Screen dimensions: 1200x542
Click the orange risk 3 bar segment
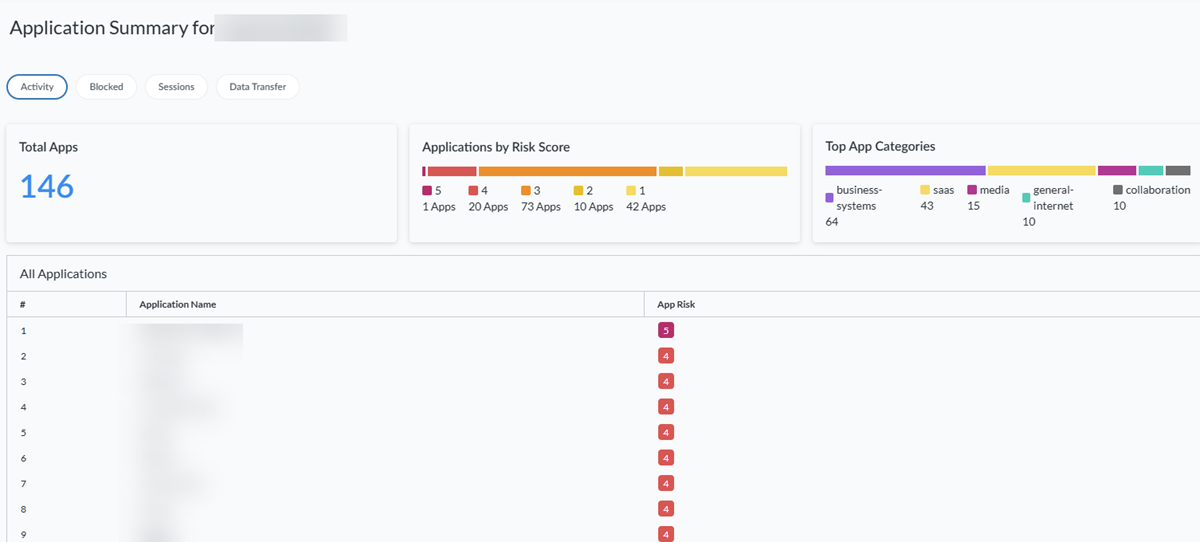[x=567, y=171]
